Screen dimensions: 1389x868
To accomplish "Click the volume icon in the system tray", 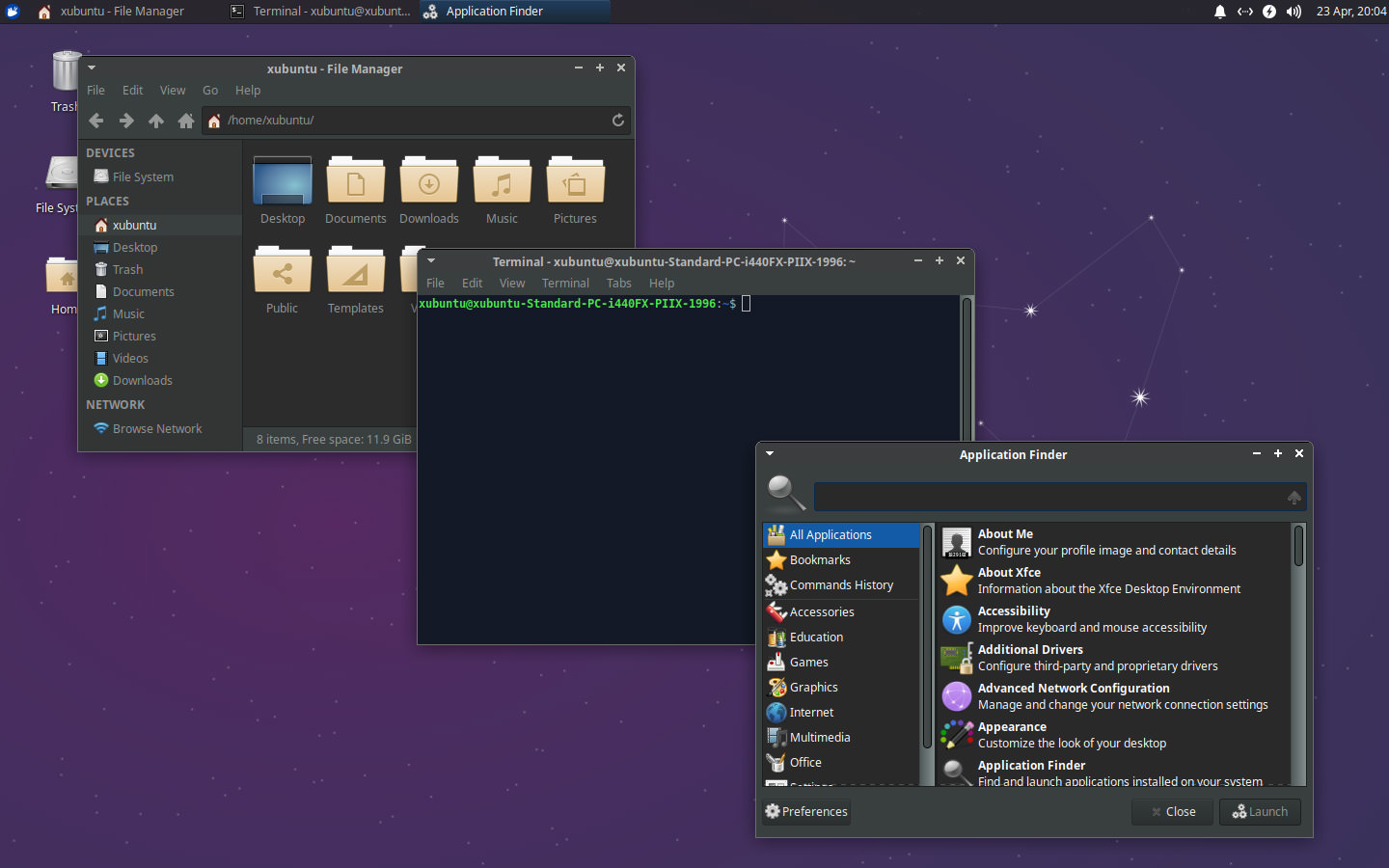I will tap(1292, 12).
